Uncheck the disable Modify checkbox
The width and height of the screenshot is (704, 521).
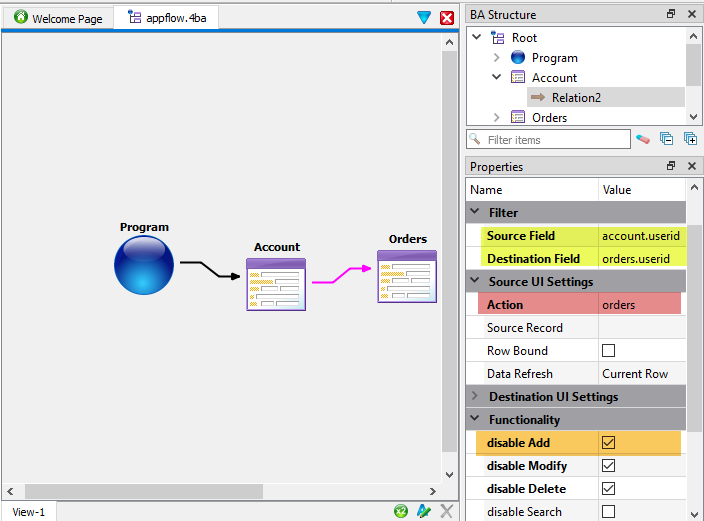(x=608, y=466)
